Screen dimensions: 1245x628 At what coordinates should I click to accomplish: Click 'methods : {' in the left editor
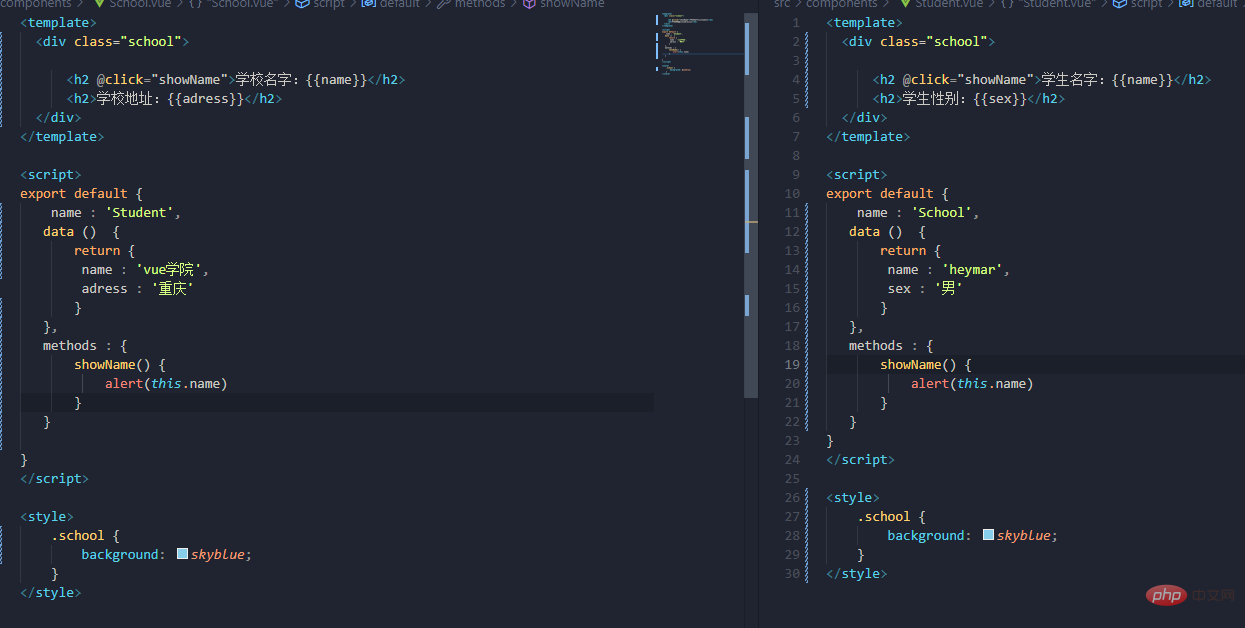85,345
